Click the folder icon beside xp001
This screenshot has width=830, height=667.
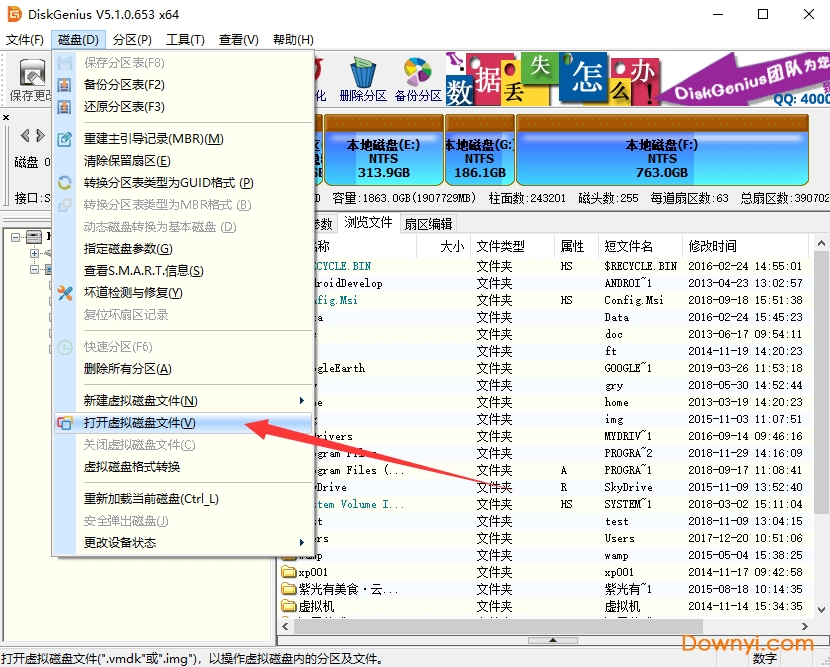coord(286,574)
